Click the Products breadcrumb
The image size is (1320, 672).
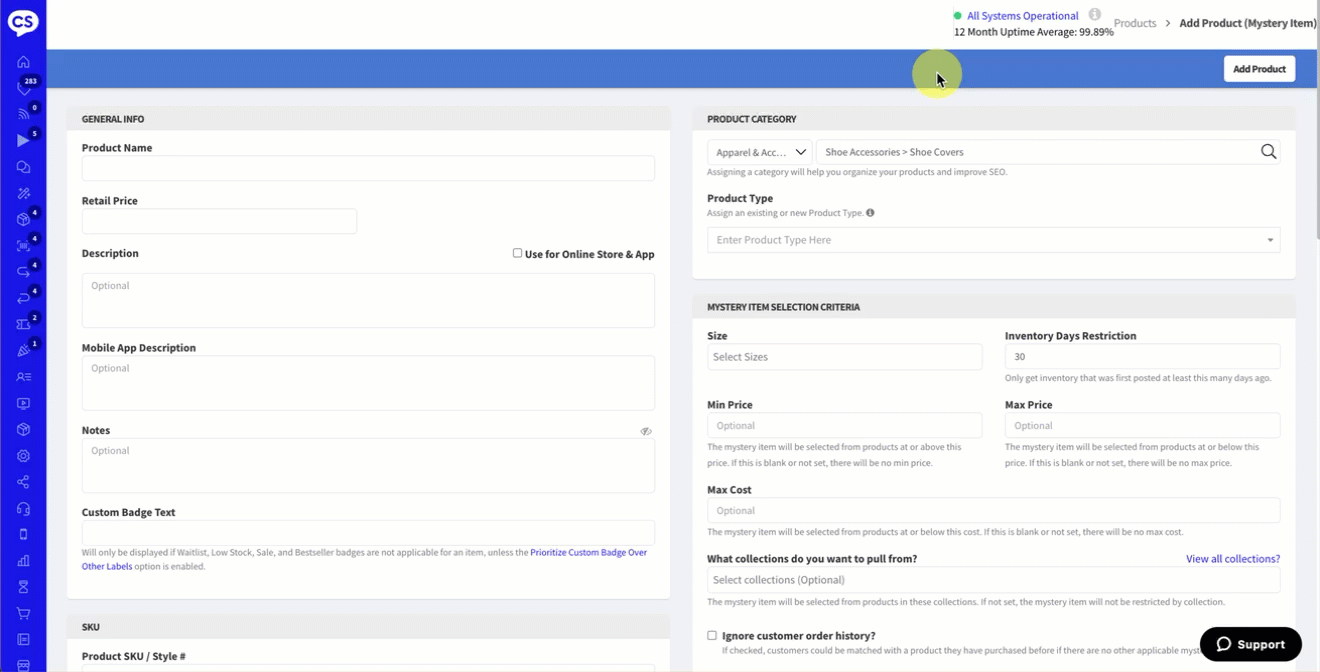[1135, 23]
